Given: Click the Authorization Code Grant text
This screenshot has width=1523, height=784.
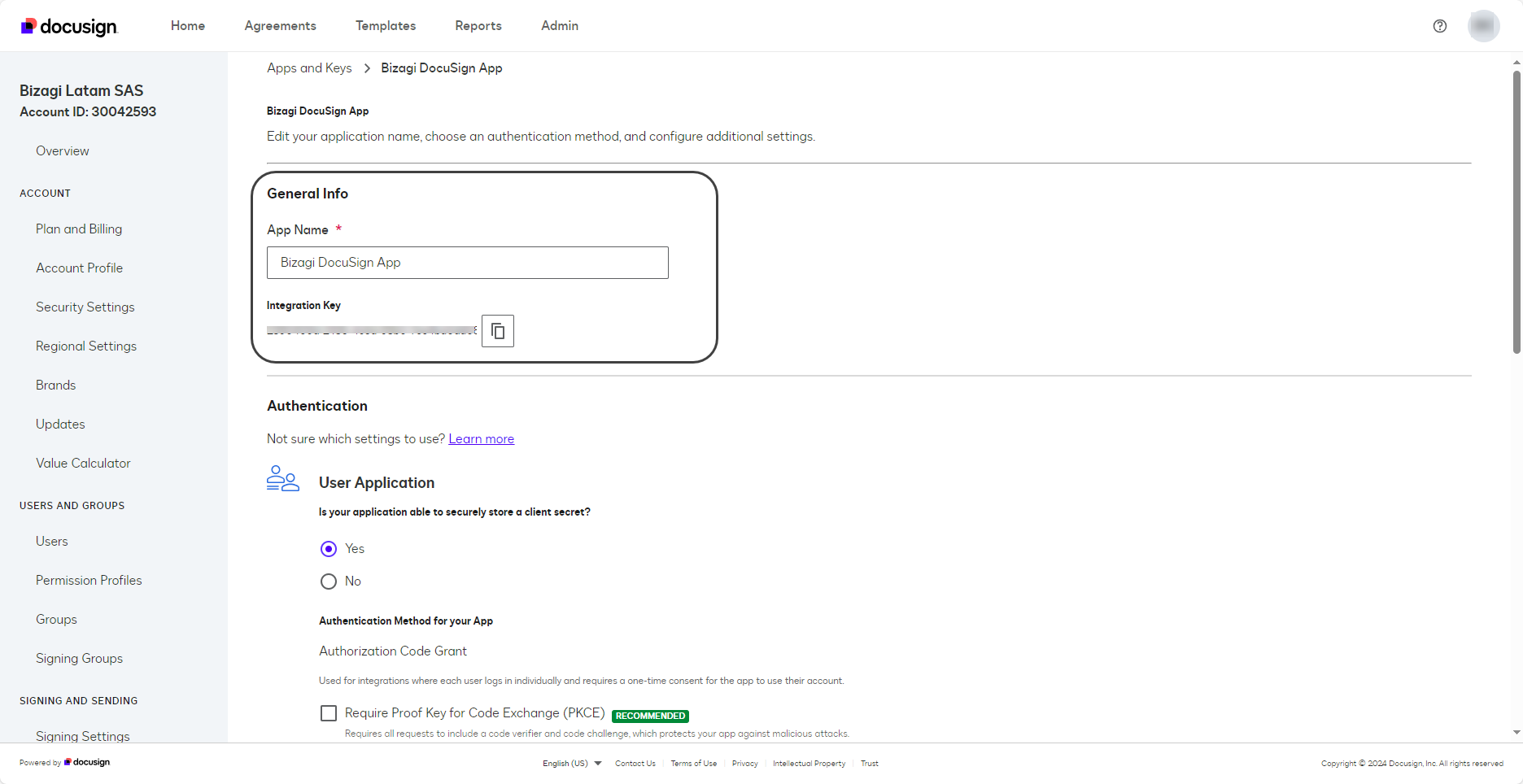Looking at the screenshot, I should pos(393,651).
